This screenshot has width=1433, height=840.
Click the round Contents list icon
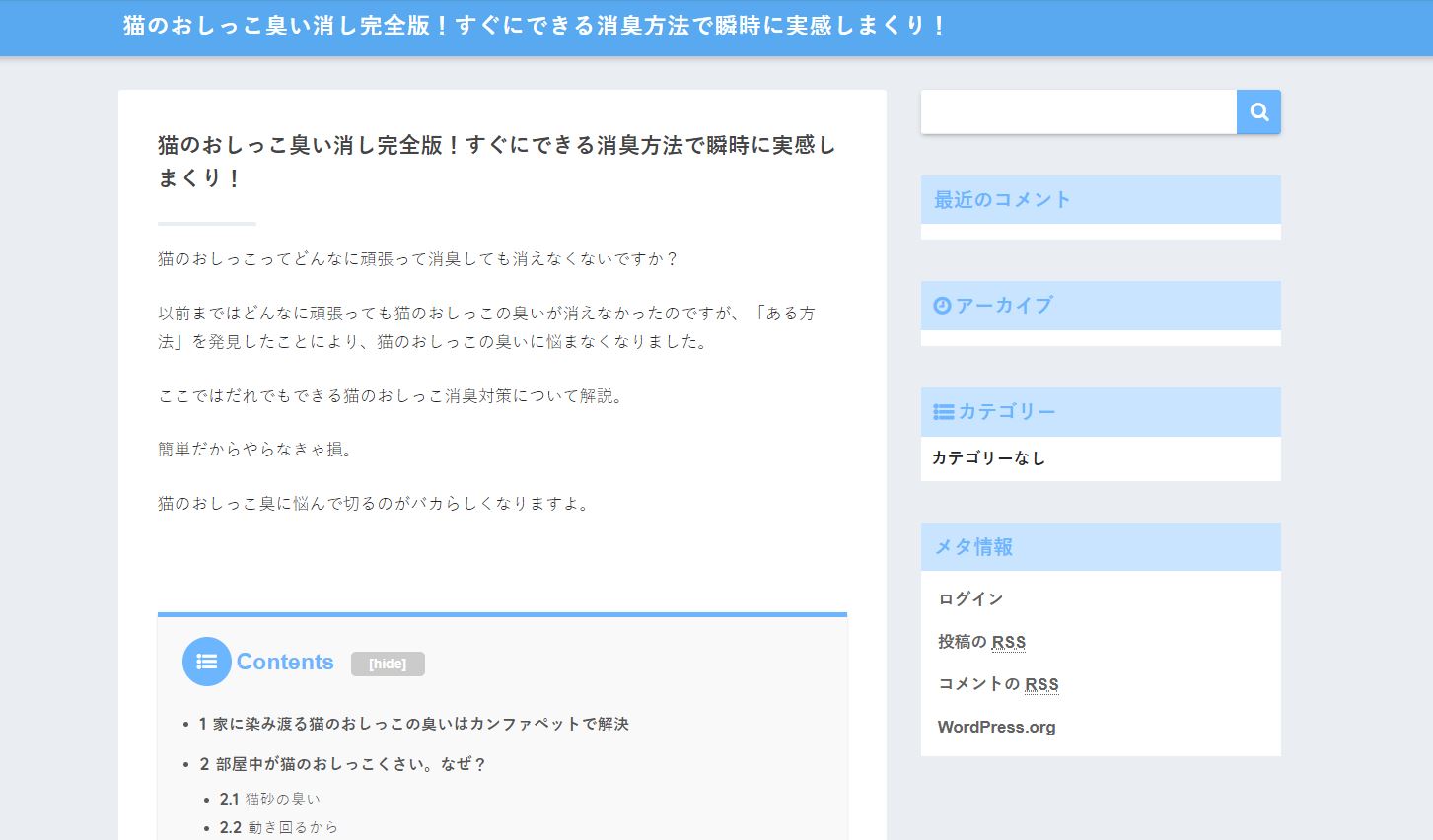206,662
